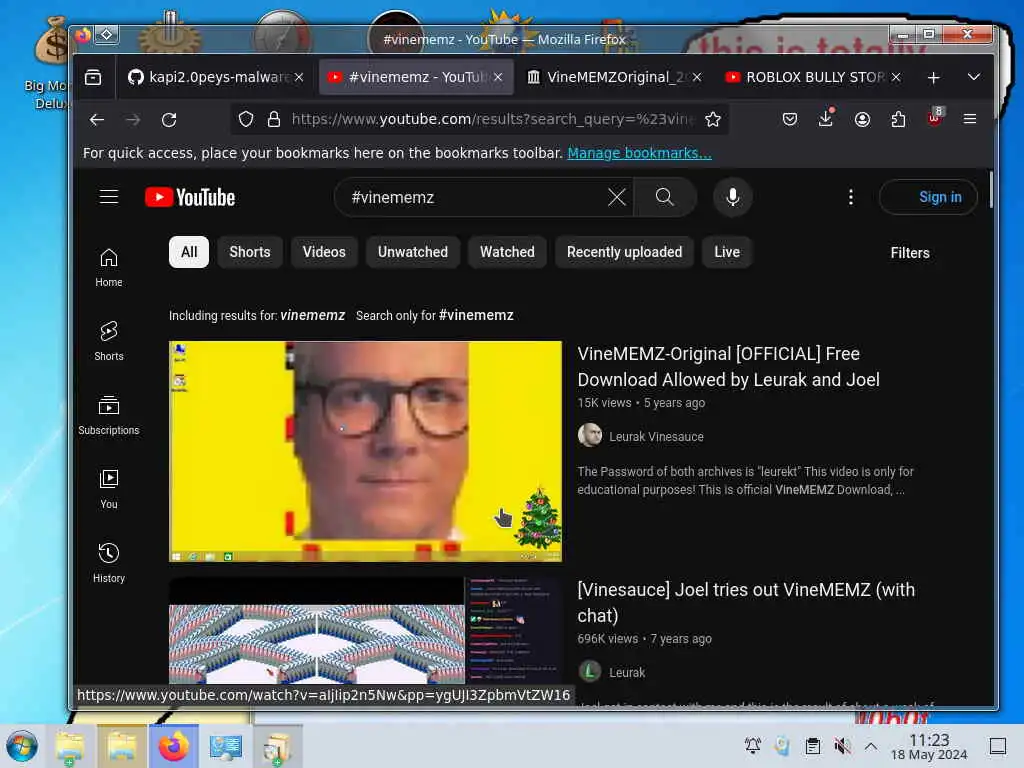Go to YouTube logo homepage
The width and height of the screenshot is (1024, 768).
(x=190, y=197)
